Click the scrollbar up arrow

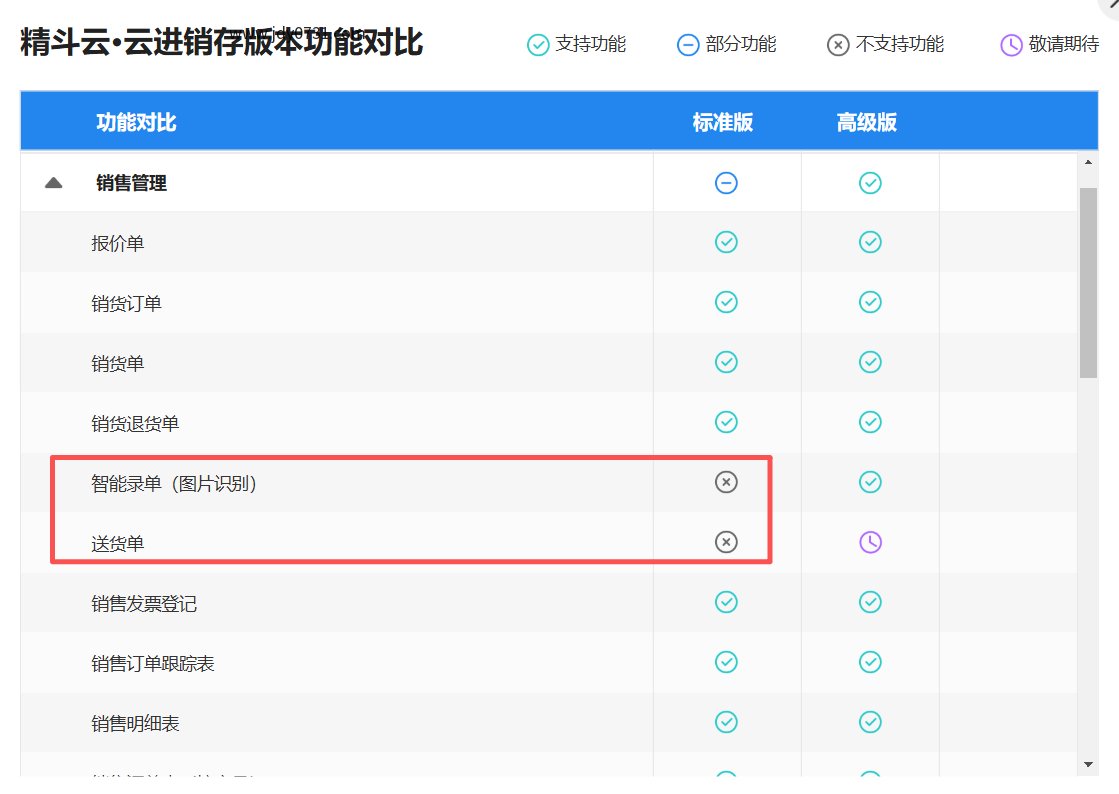tap(1088, 162)
